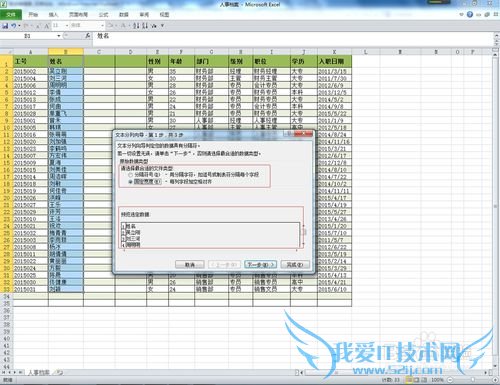Screen dimensions: 500x385
Task: Click horizontal scrollbar left arrow
Action: click(301, 372)
